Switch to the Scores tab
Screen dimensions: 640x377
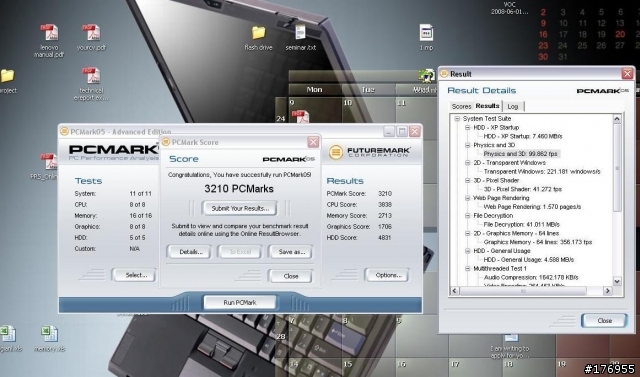point(461,106)
